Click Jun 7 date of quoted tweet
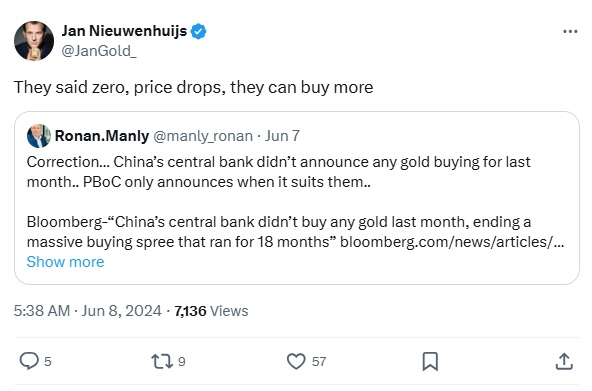This screenshot has height=391, width=592. click(x=282, y=136)
